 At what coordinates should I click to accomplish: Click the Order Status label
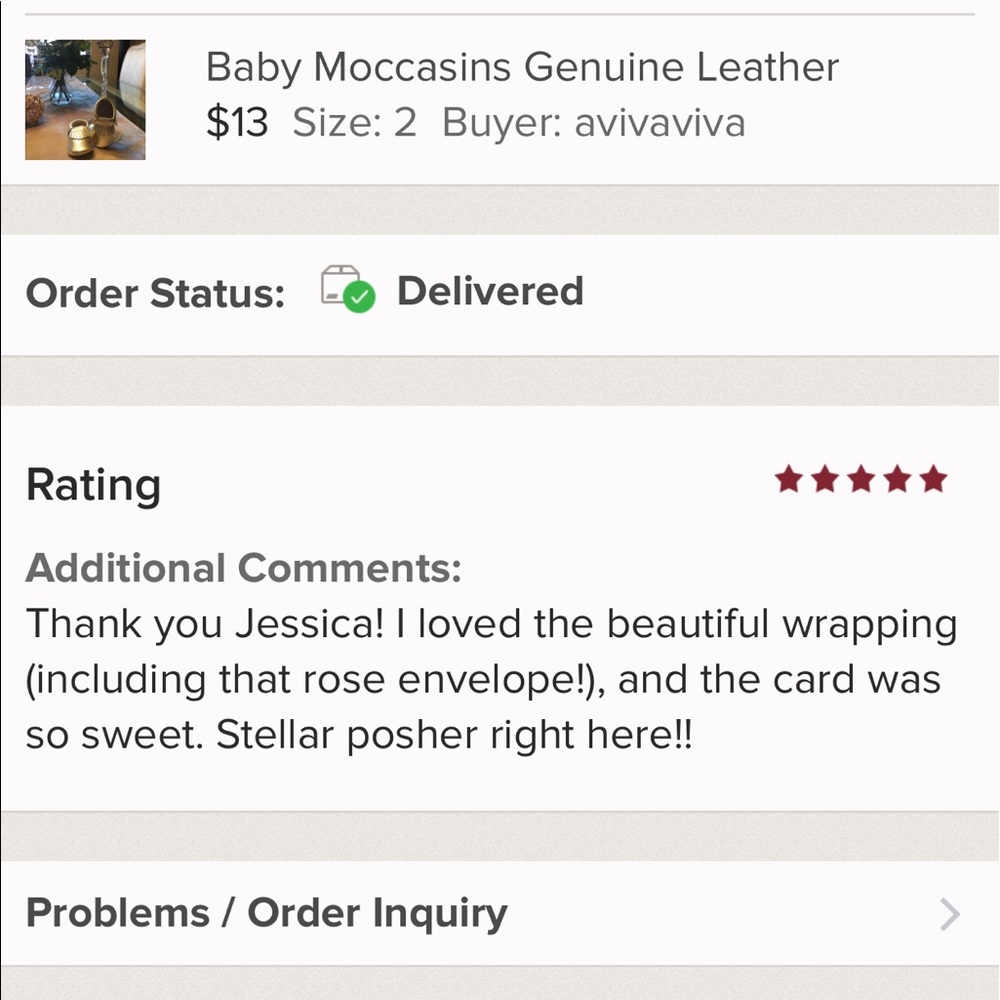(x=155, y=293)
